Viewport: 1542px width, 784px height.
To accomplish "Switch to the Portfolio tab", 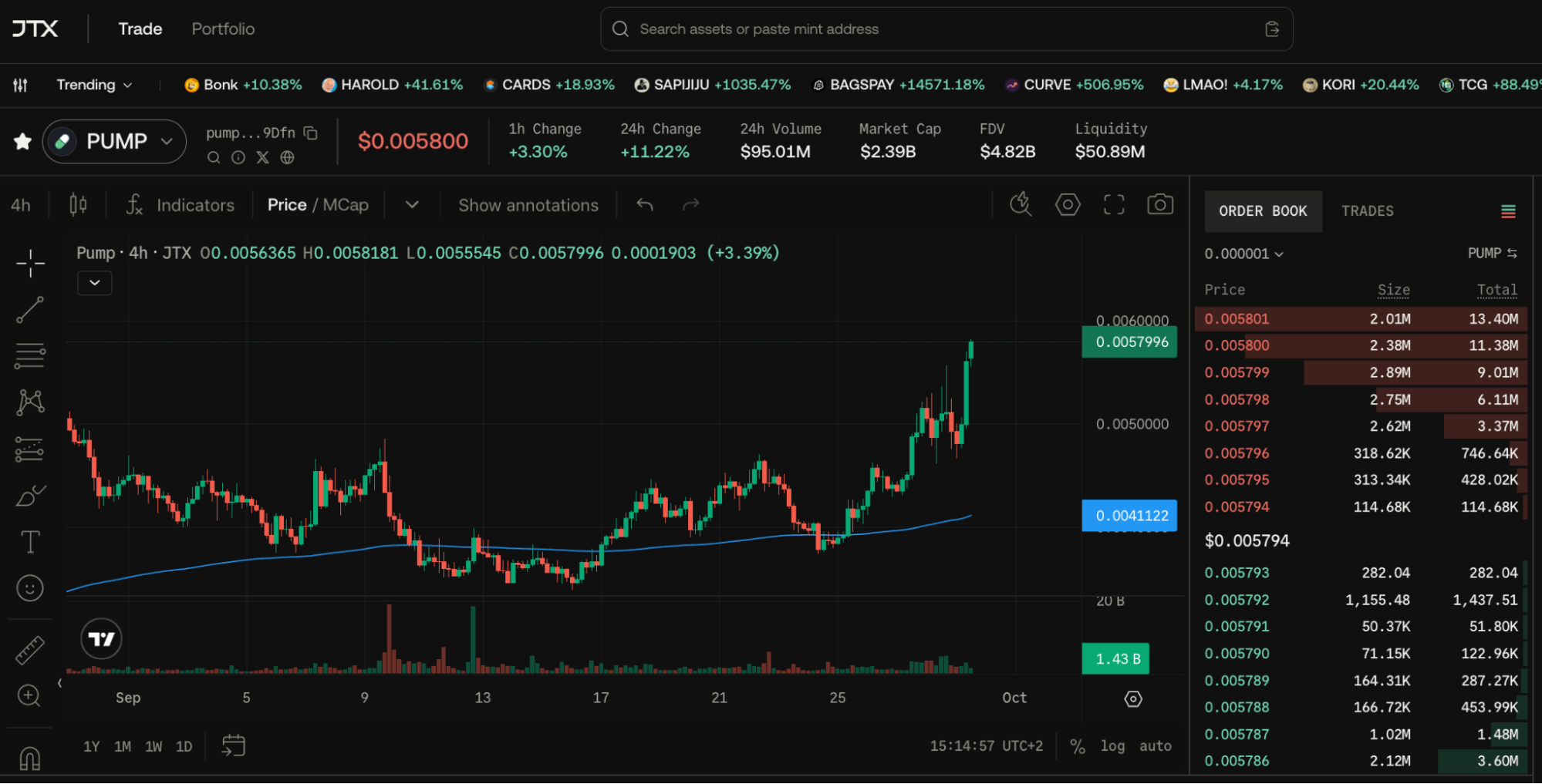I will tap(223, 29).
